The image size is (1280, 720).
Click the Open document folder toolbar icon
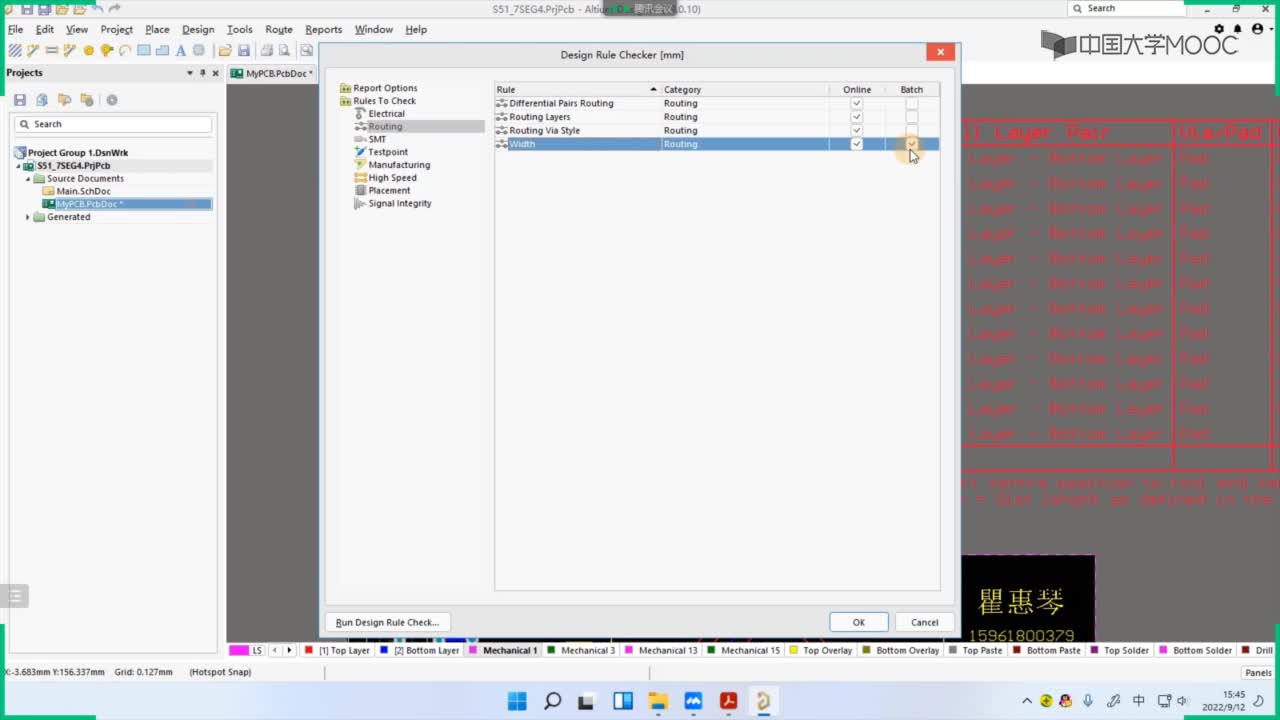coord(225,50)
